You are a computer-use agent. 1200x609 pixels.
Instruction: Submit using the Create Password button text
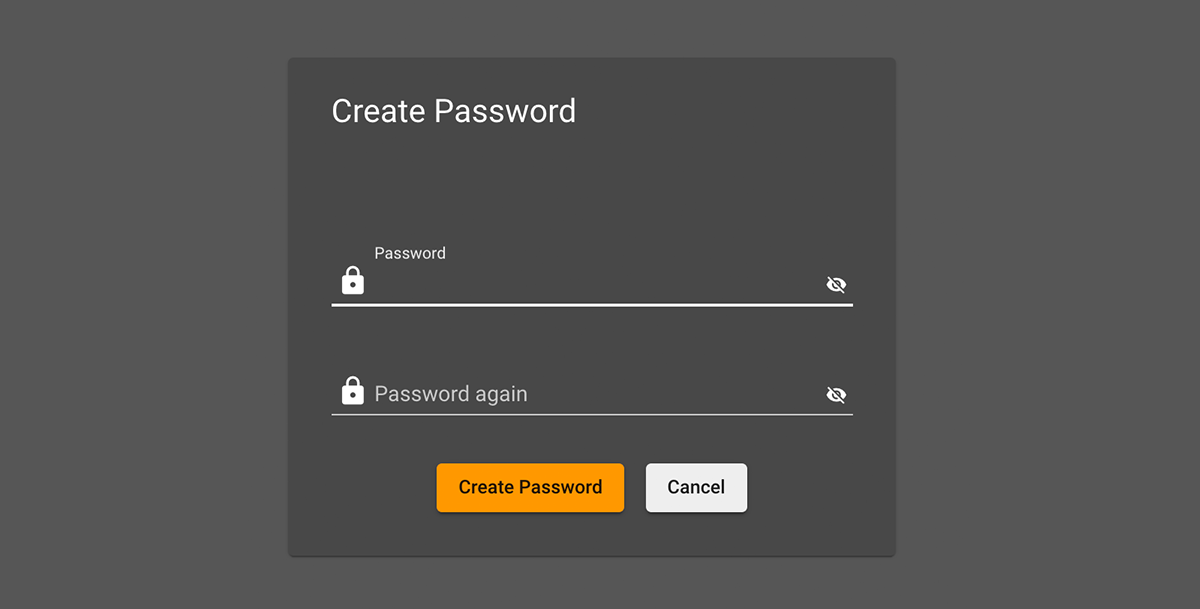[x=530, y=488]
